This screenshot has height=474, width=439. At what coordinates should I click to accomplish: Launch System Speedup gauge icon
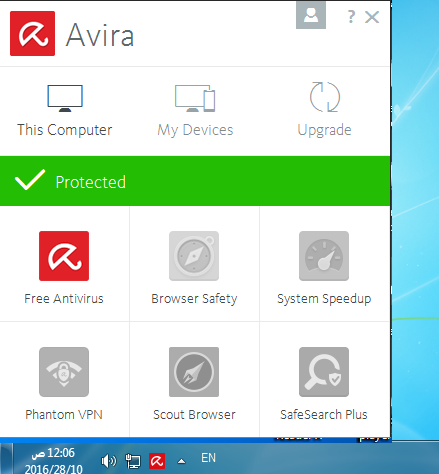324,256
